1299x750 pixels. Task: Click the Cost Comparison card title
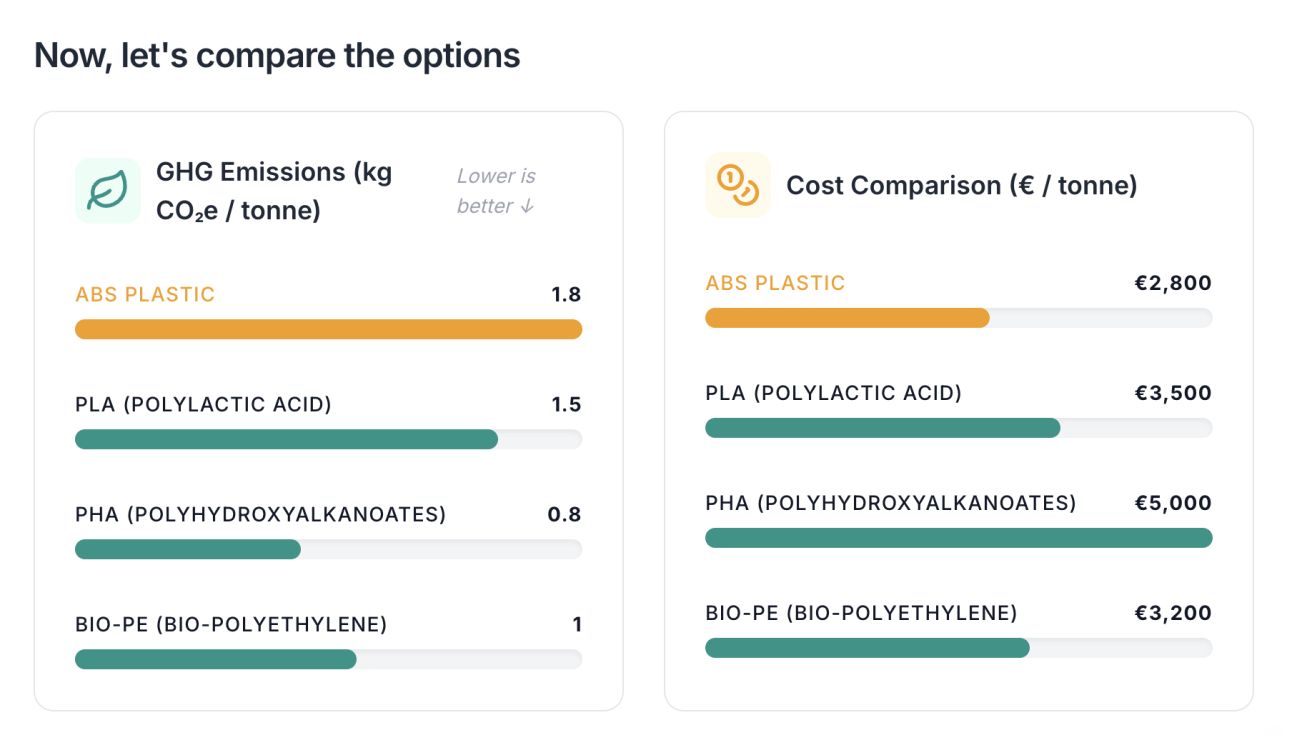pos(961,185)
